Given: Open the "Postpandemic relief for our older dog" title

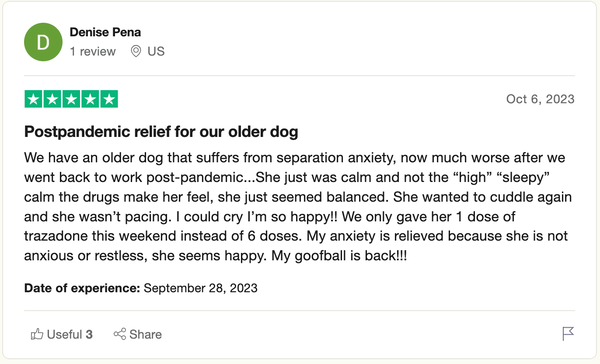Looking at the screenshot, I should coord(161,132).
